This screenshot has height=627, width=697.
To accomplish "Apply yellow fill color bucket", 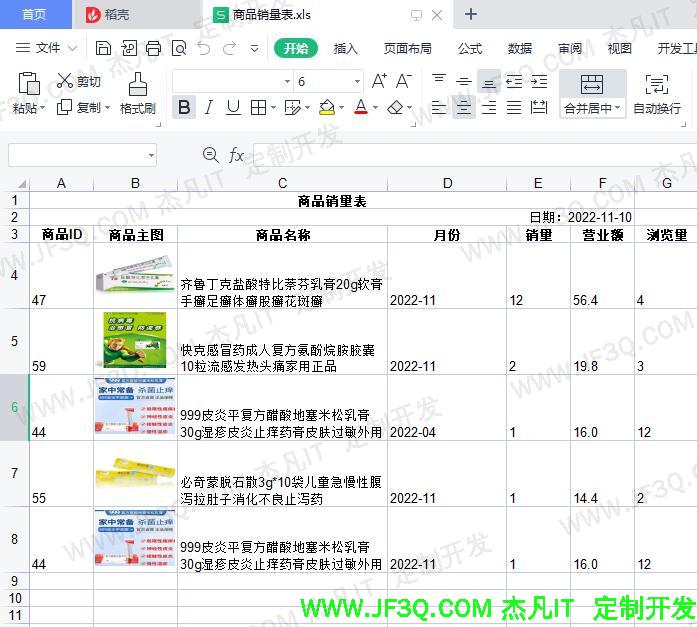I will (x=327, y=107).
